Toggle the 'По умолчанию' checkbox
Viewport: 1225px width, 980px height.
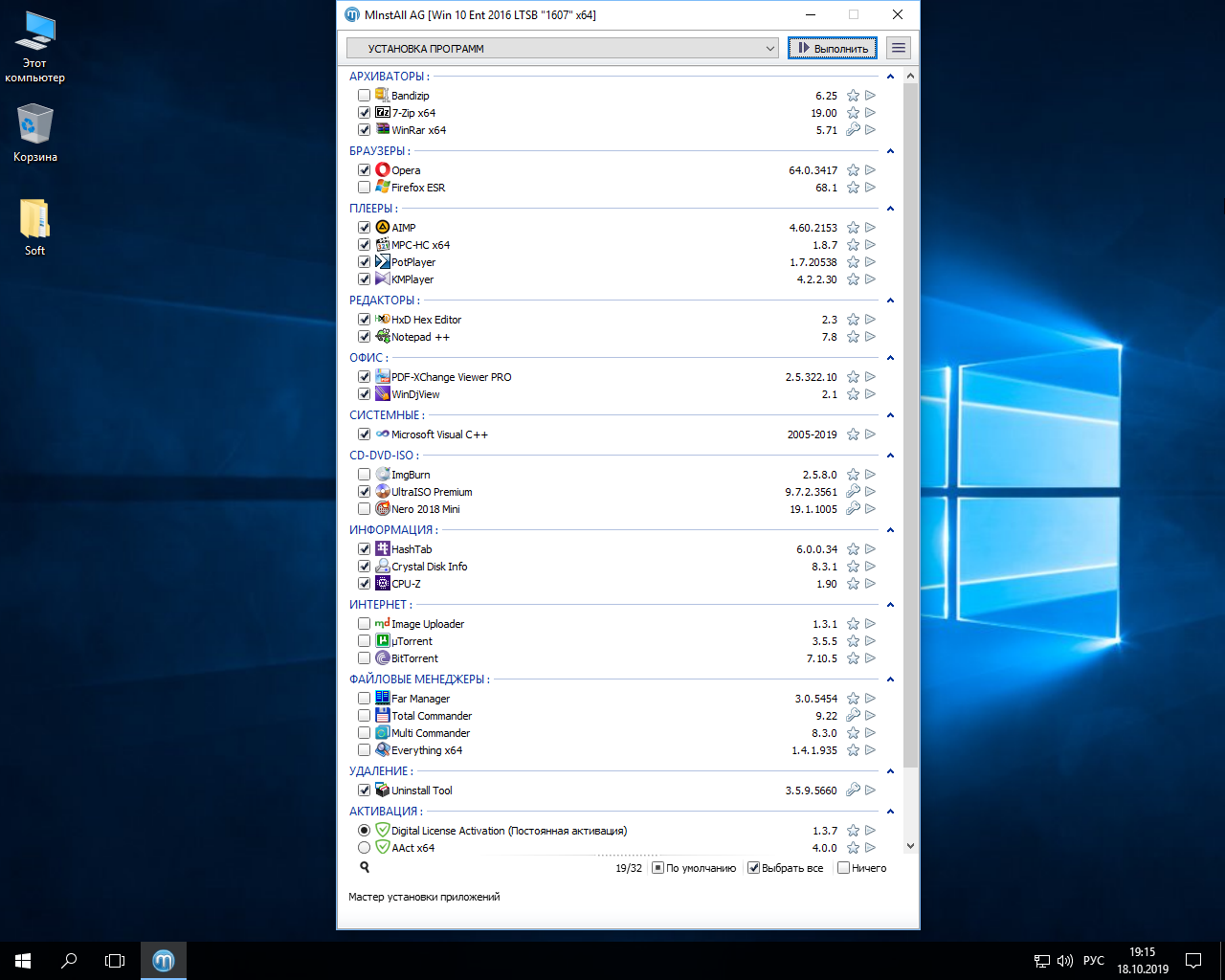coord(657,868)
